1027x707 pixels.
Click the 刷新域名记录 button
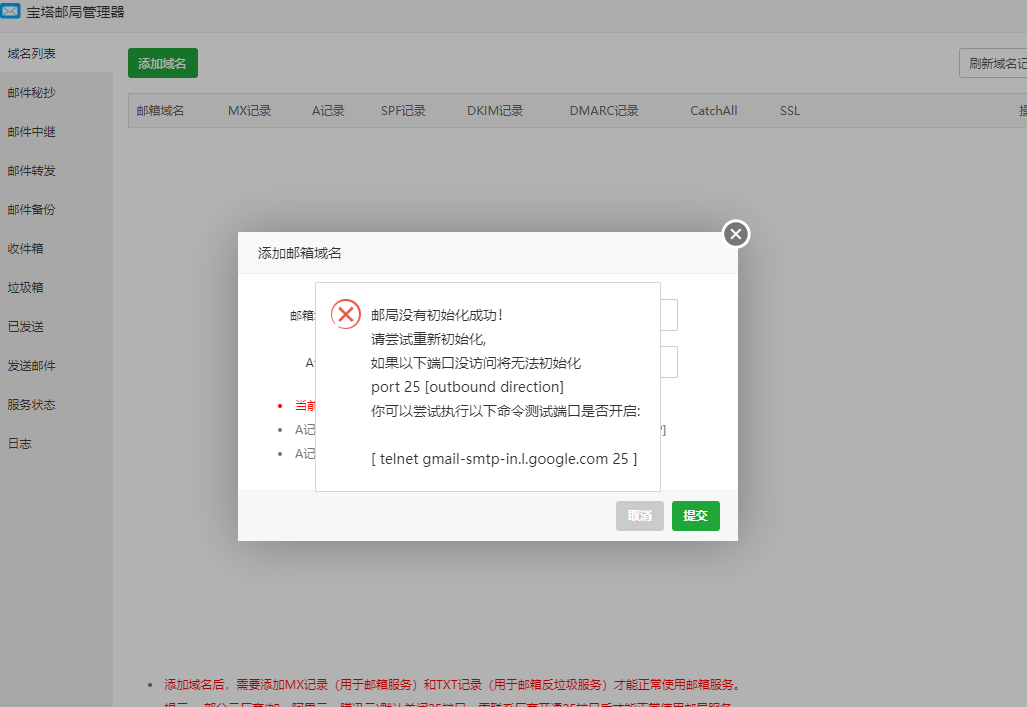click(994, 63)
